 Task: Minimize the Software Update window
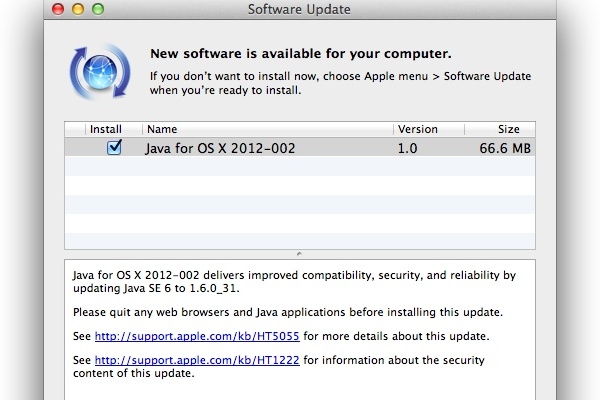[78, 9]
